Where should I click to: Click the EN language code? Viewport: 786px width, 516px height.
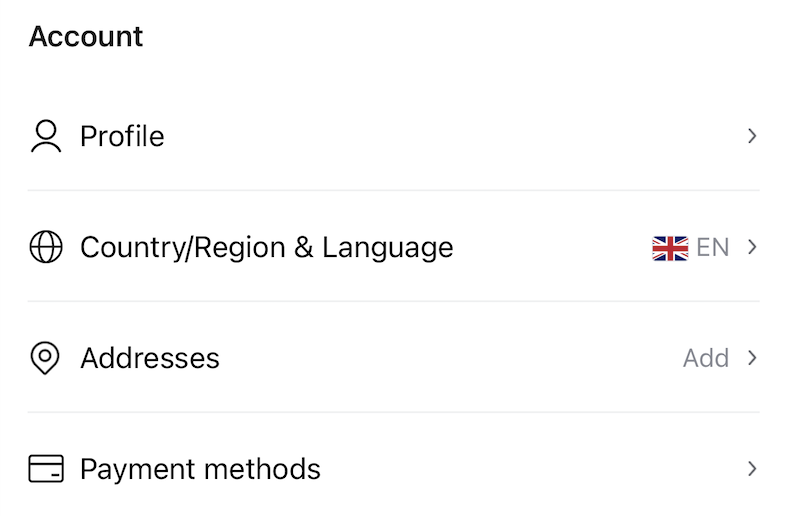[713, 247]
